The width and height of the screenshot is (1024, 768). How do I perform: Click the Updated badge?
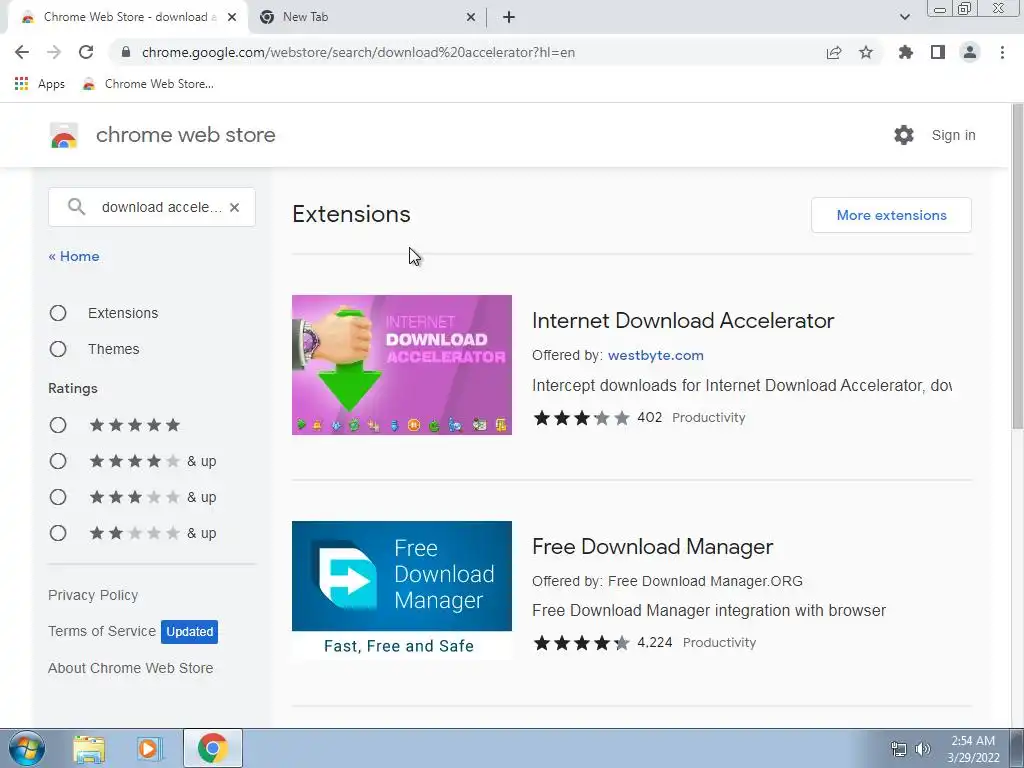coord(189,632)
